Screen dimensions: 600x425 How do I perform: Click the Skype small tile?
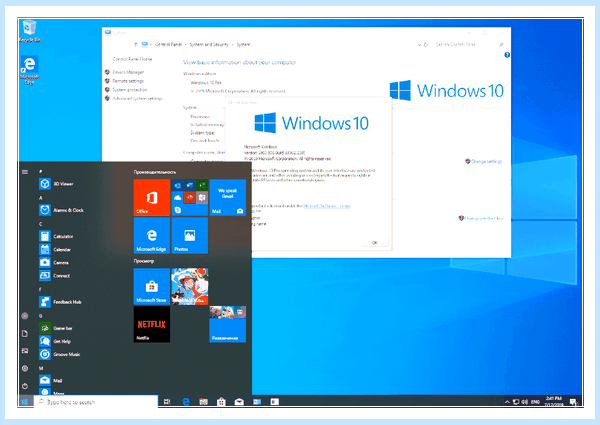(x=178, y=210)
